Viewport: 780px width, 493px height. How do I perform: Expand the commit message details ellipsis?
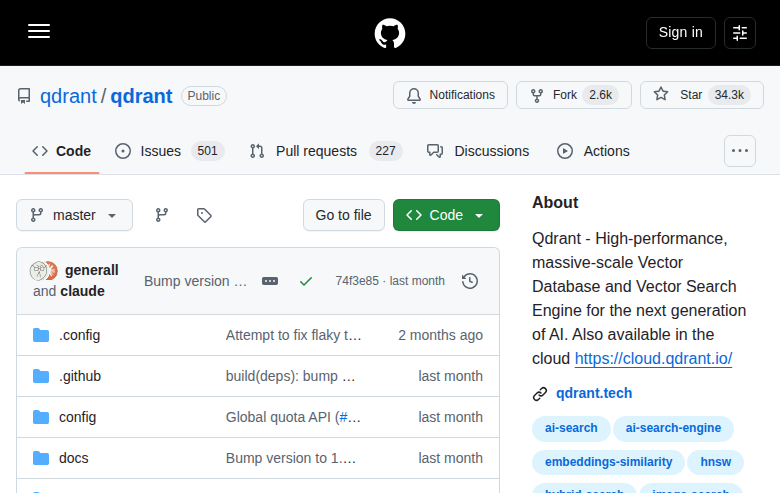pyautogui.click(x=270, y=281)
